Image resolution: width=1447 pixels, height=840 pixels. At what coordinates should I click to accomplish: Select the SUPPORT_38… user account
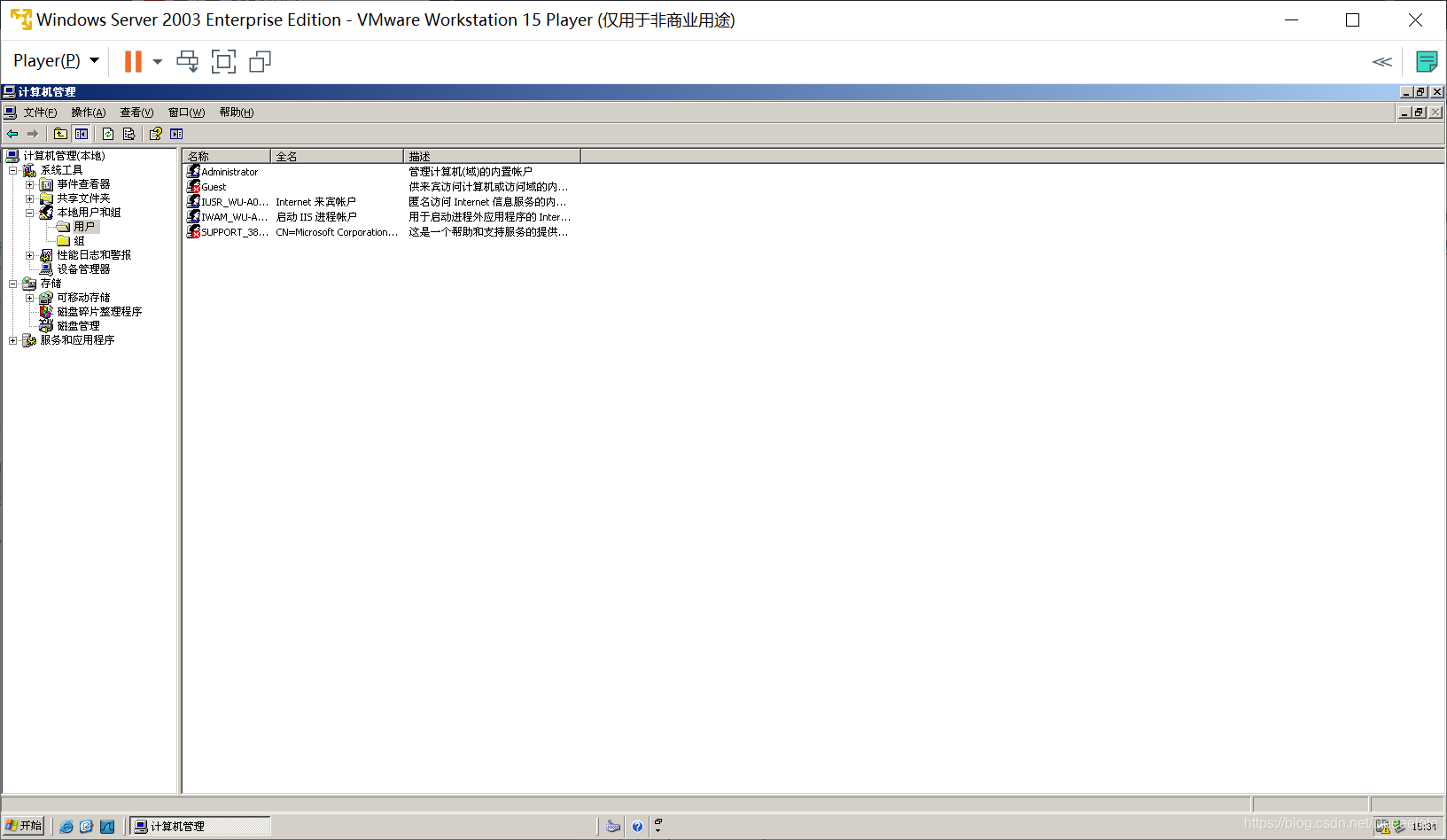coord(235,232)
